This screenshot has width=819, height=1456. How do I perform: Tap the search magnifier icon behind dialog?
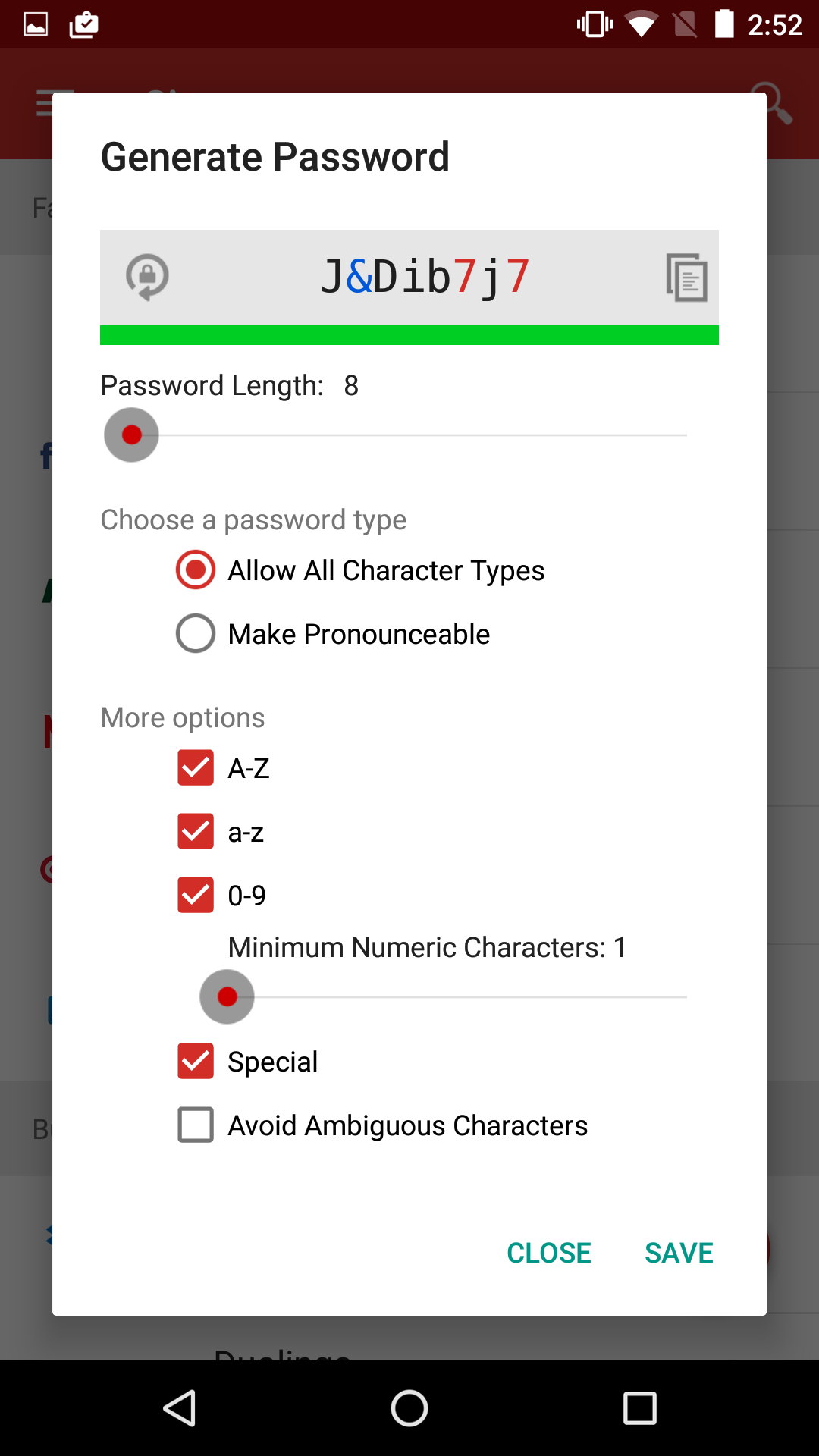(772, 102)
